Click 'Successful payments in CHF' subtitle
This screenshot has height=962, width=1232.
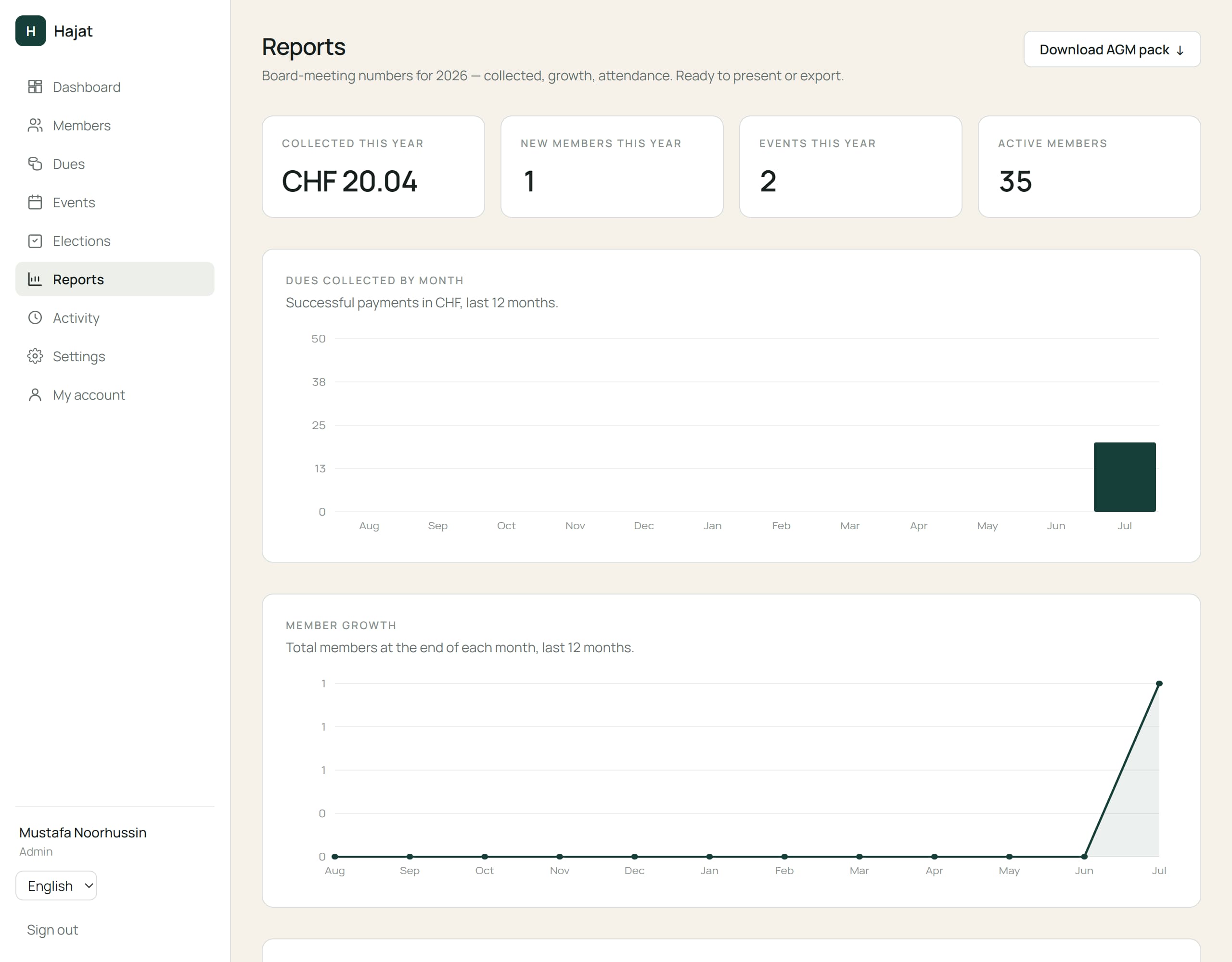[x=422, y=303]
